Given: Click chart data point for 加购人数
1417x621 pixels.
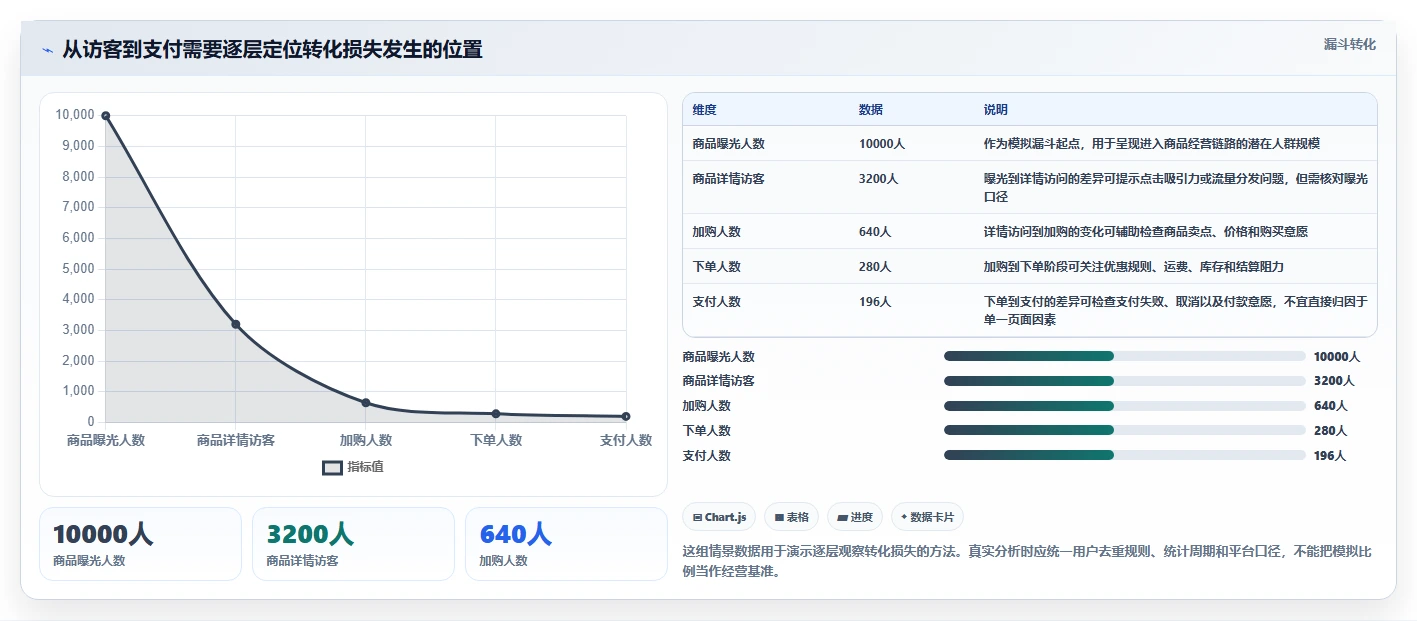Looking at the screenshot, I should [366, 403].
